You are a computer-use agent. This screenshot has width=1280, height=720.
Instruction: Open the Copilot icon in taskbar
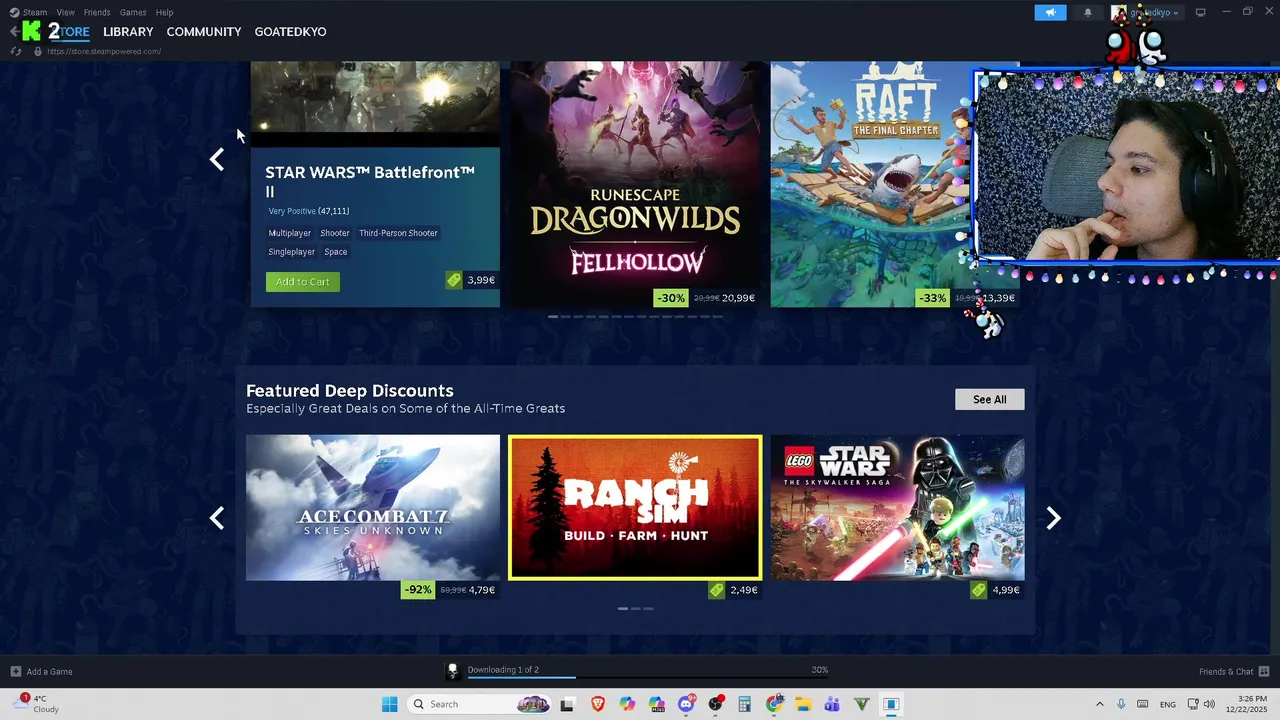point(627,704)
